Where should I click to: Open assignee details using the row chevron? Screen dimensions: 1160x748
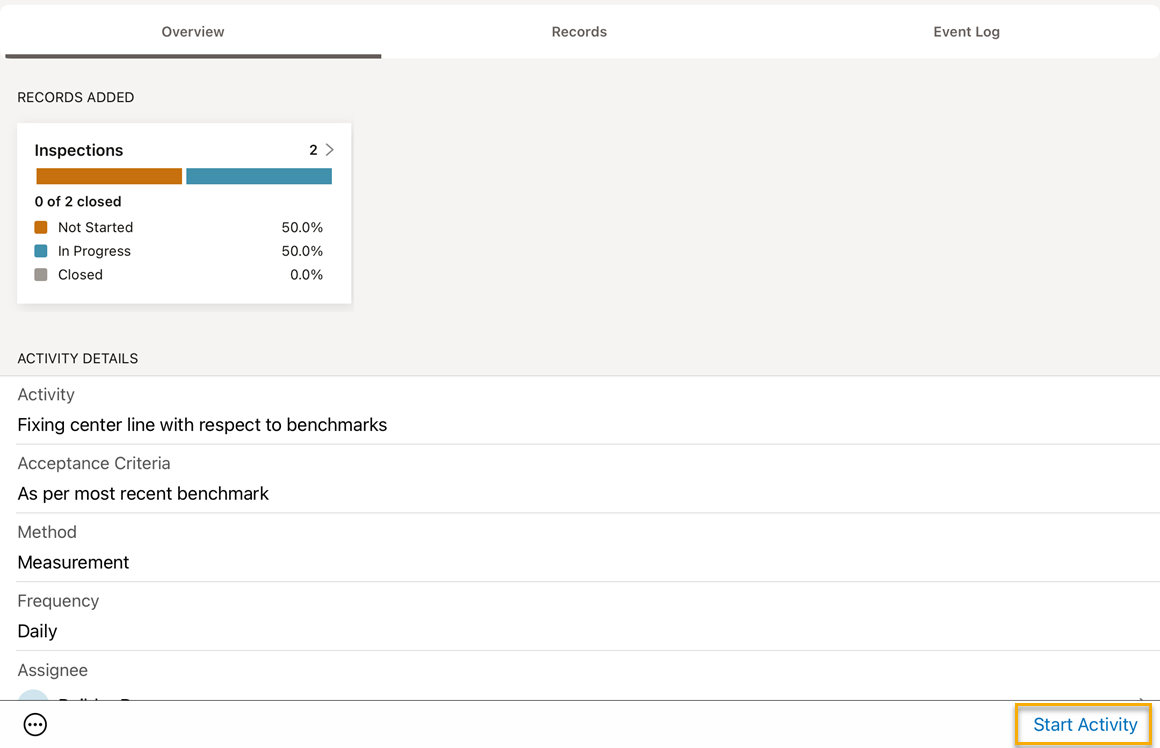(x=1141, y=696)
